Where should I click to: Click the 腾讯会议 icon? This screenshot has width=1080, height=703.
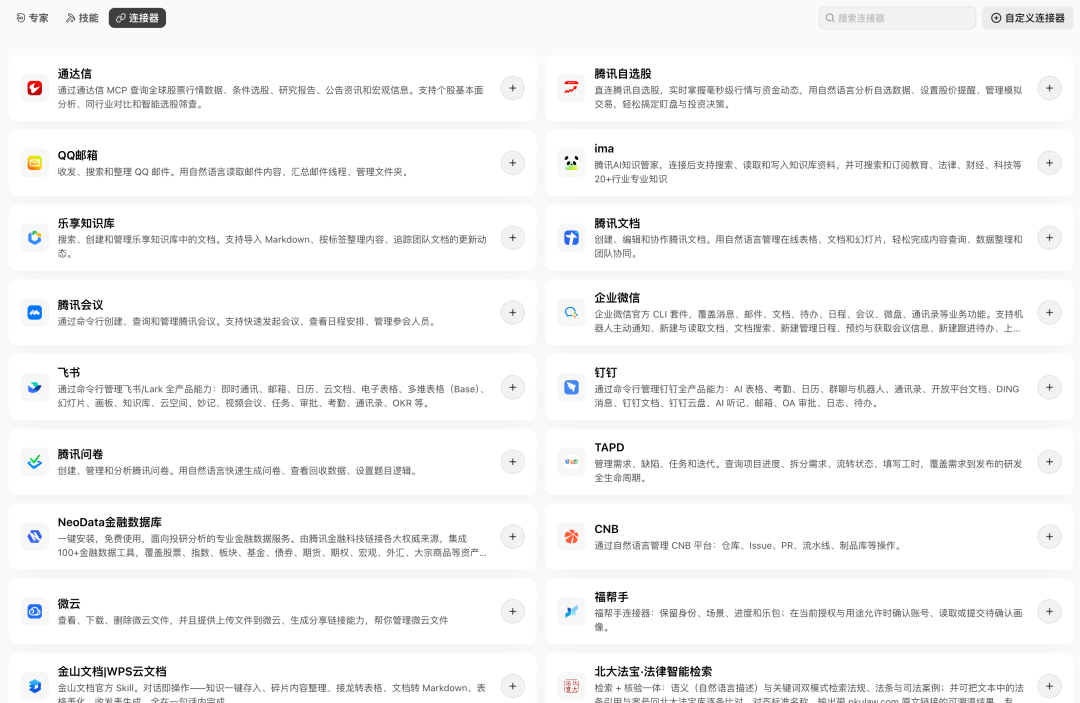(34, 313)
